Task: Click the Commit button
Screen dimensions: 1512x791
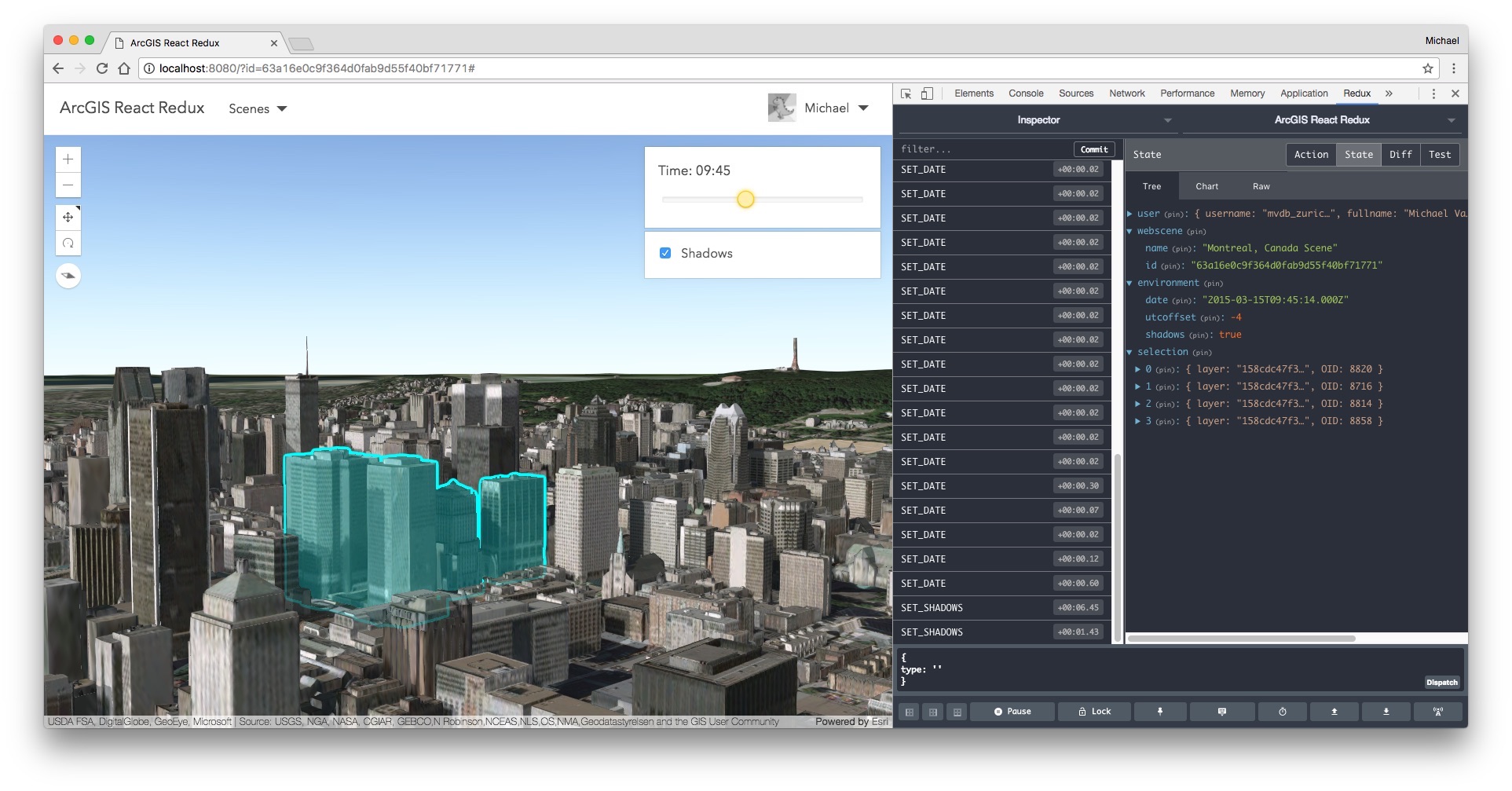Action: click(x=1094, y=149)
